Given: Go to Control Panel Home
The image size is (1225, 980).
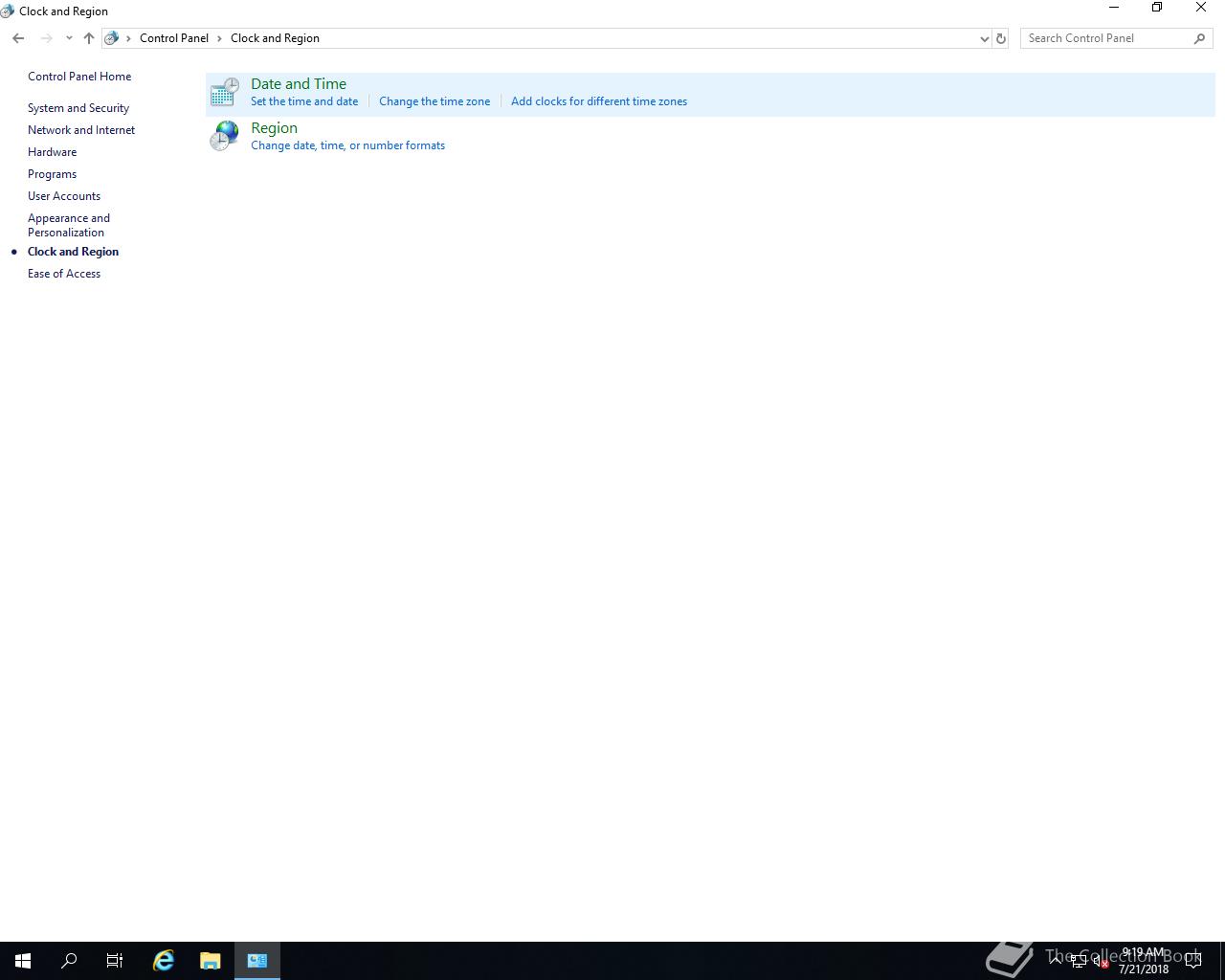Looking at the screenshot, I should [x=79, y=77].
